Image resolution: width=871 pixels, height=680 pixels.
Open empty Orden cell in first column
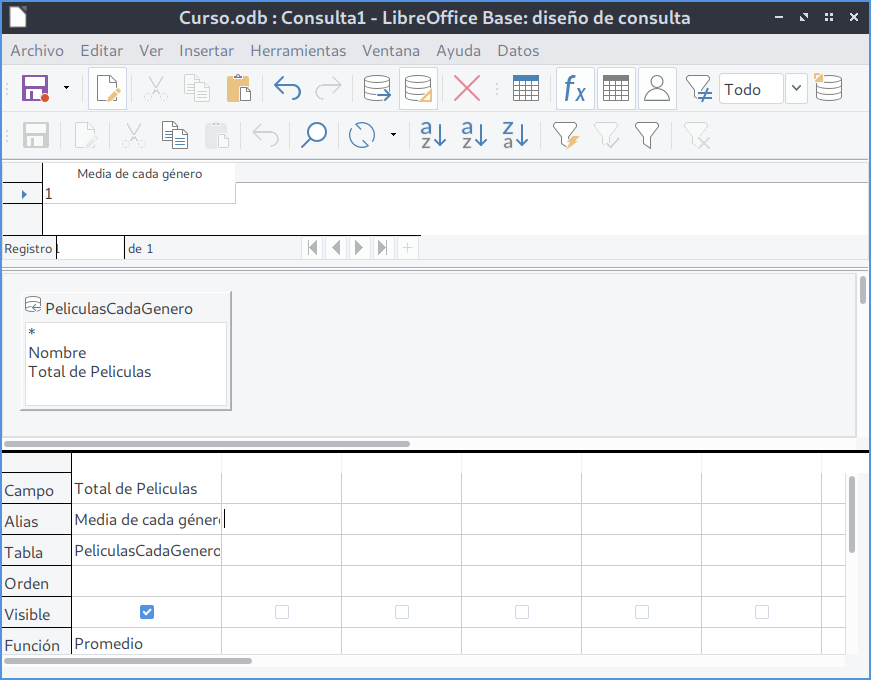(146, 582)
